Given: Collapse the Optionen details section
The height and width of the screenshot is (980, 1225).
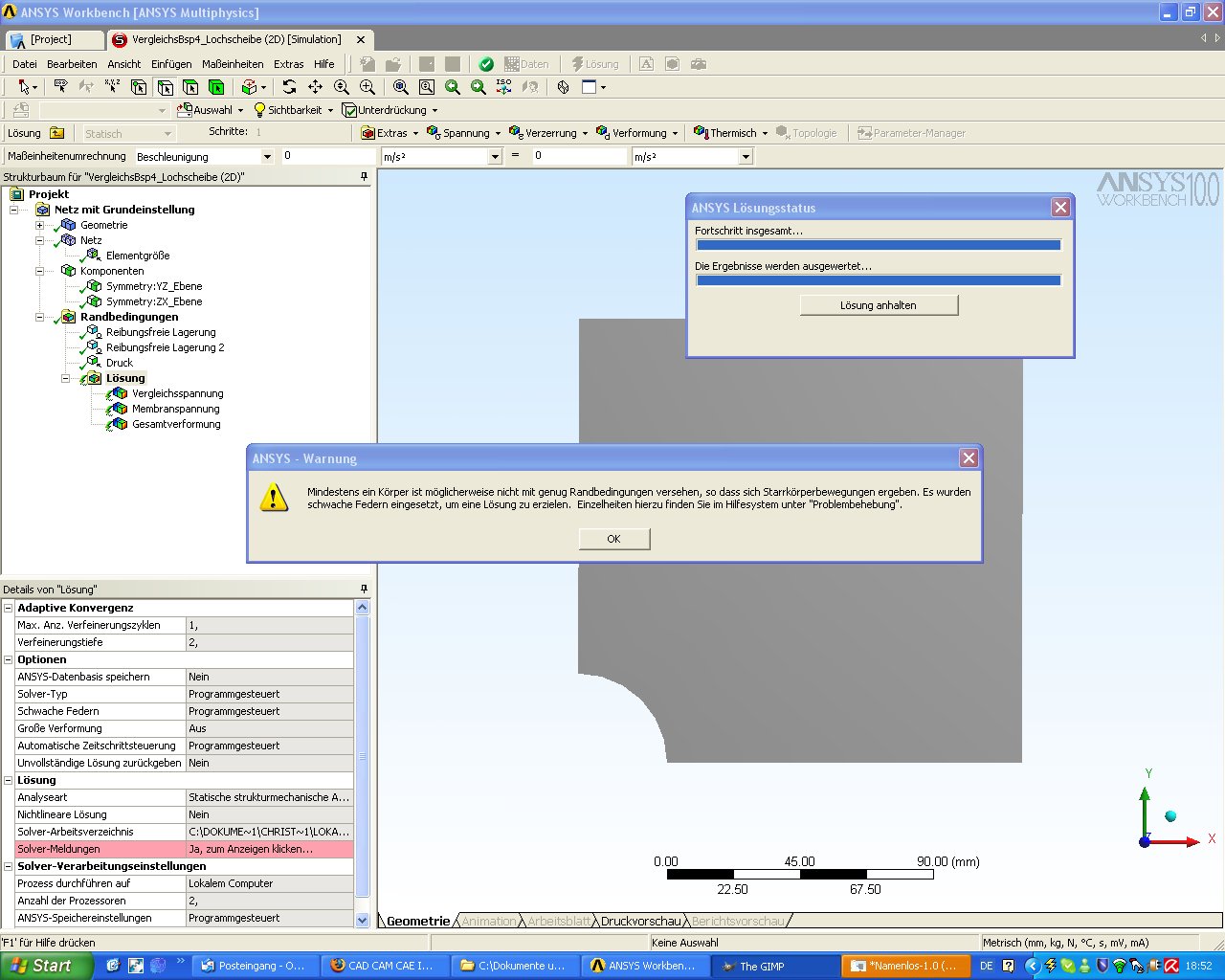Looking at the screenshot, I should pyautogui.click(x=9, y=659).
